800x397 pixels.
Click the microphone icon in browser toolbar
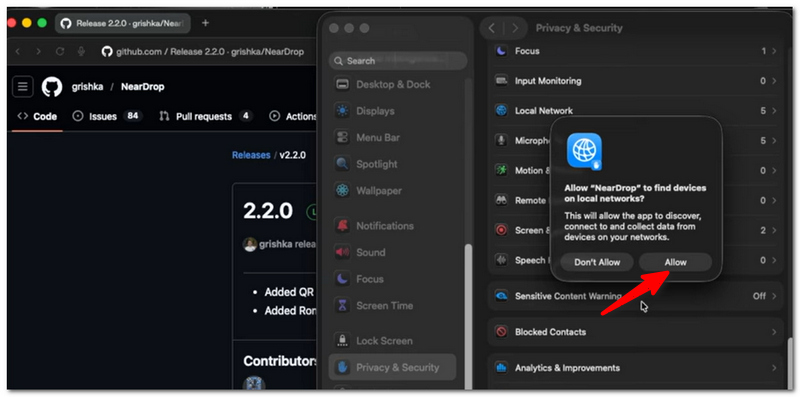point(81,52)
